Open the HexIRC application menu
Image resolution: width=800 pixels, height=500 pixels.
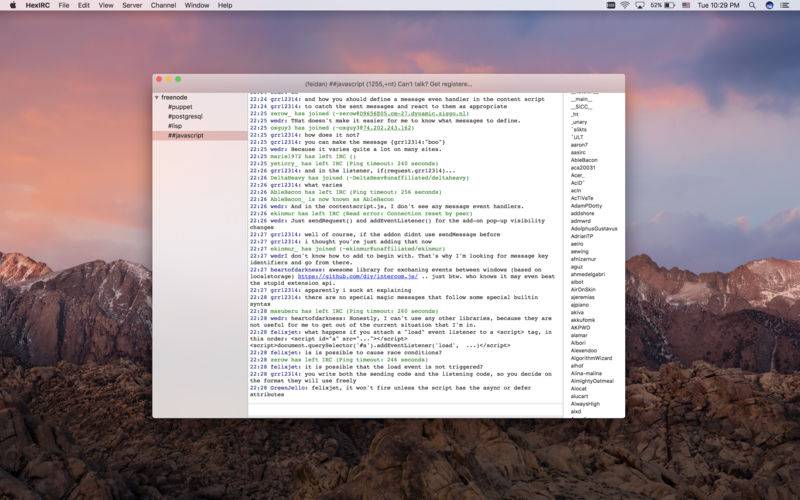click(x=38, y=5)
